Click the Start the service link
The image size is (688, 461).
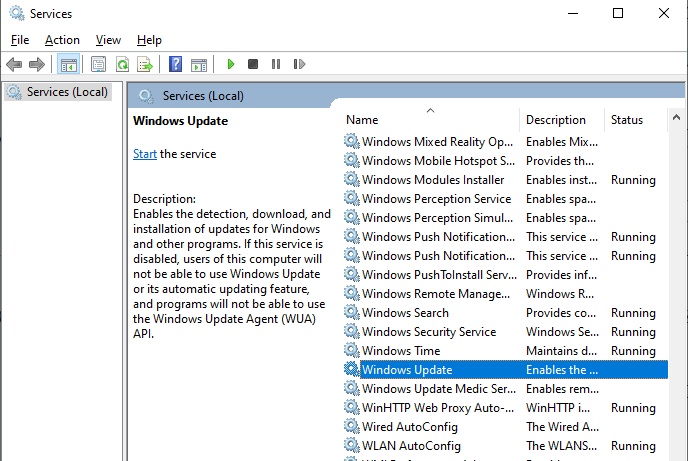[x=145, y=154]
